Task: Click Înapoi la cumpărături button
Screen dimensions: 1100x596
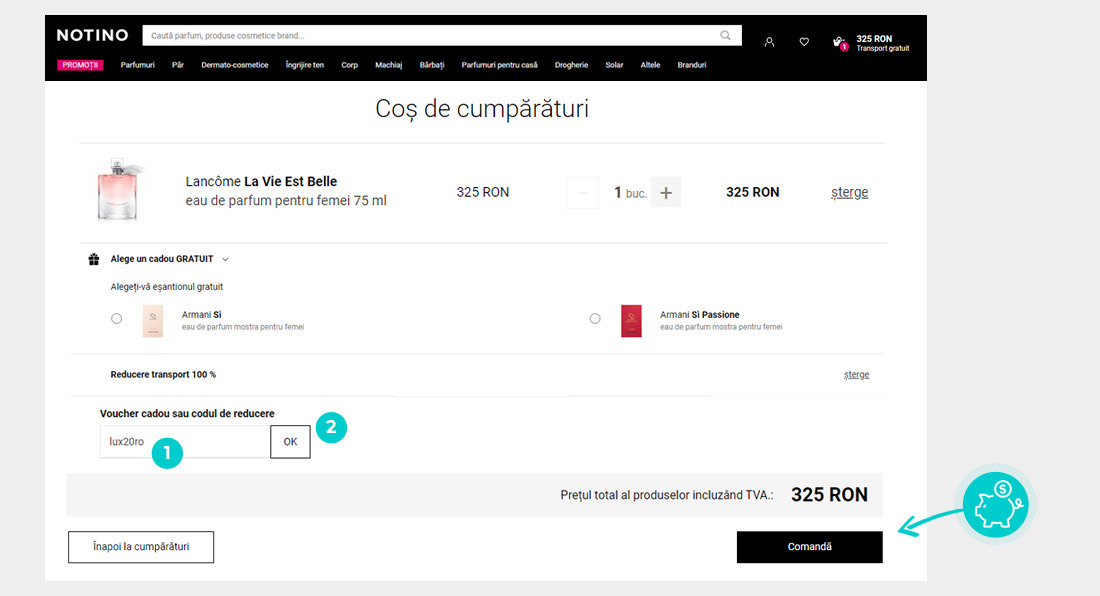Action: [141, 547]
